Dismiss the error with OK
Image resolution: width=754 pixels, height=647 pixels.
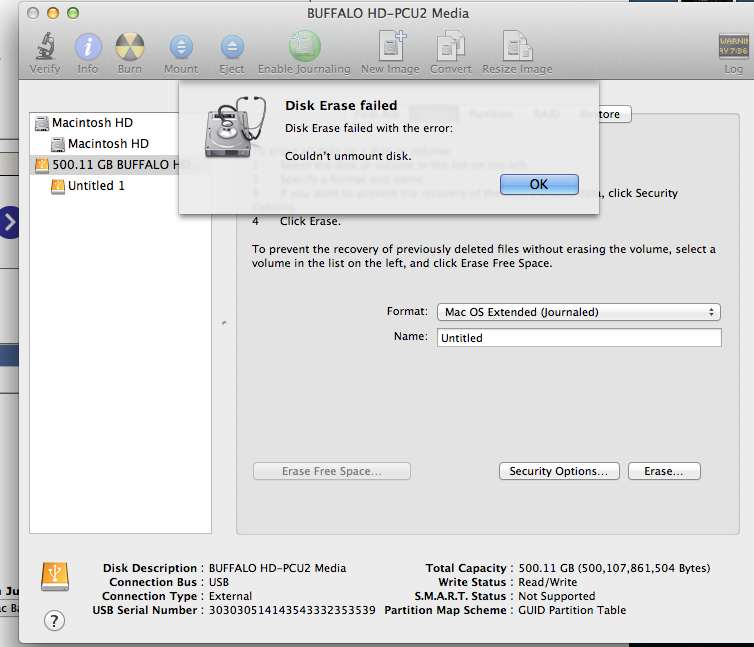[x=539, y=184]
